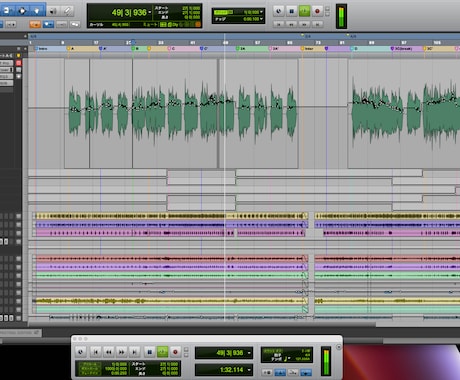Select the yellow audio clip in the upper track group
The width and height of the screenshot is (460, 380).
[170, 216]
